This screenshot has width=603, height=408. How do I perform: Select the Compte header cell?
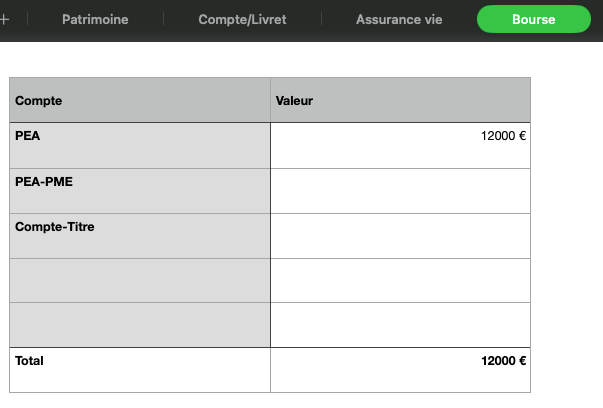(140, 100)
